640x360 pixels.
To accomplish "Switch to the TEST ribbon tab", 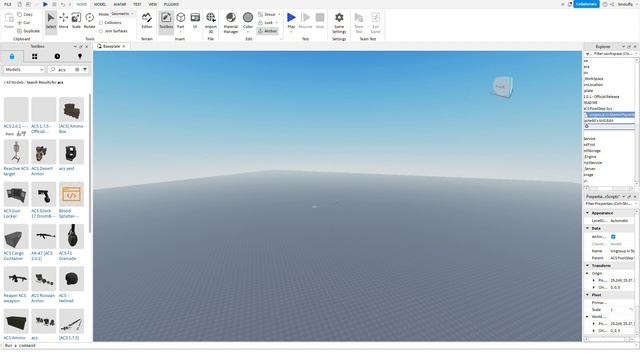I will [x=137, y=4].
